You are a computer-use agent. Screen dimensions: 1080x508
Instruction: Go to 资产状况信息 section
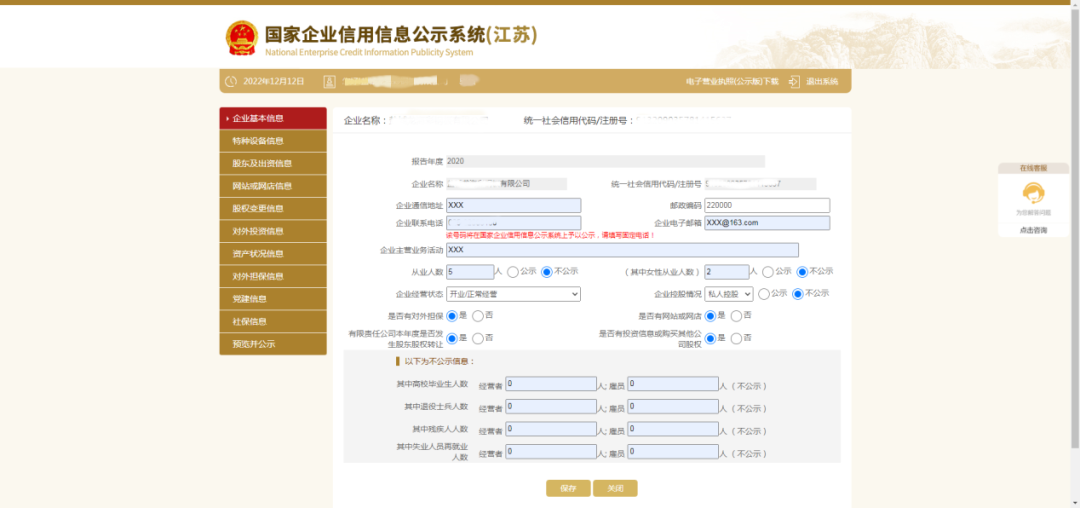[x=272, y=254]
